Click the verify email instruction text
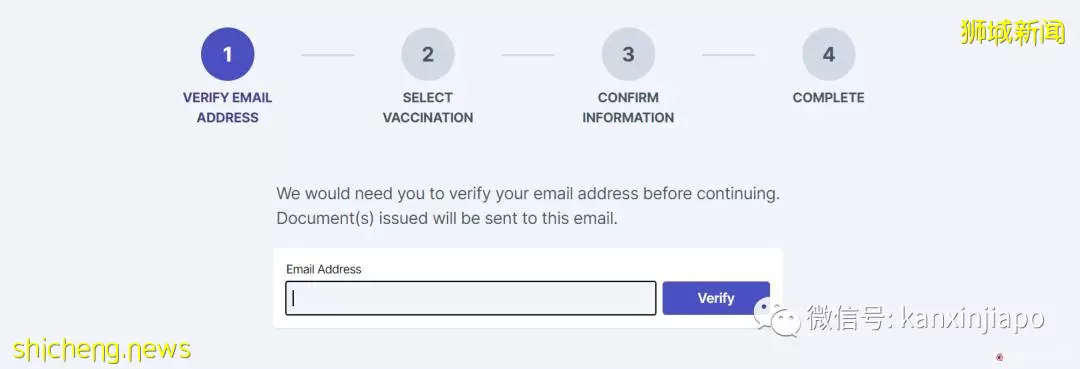This screenshot has width=1080, height=369. pos(528,193)
